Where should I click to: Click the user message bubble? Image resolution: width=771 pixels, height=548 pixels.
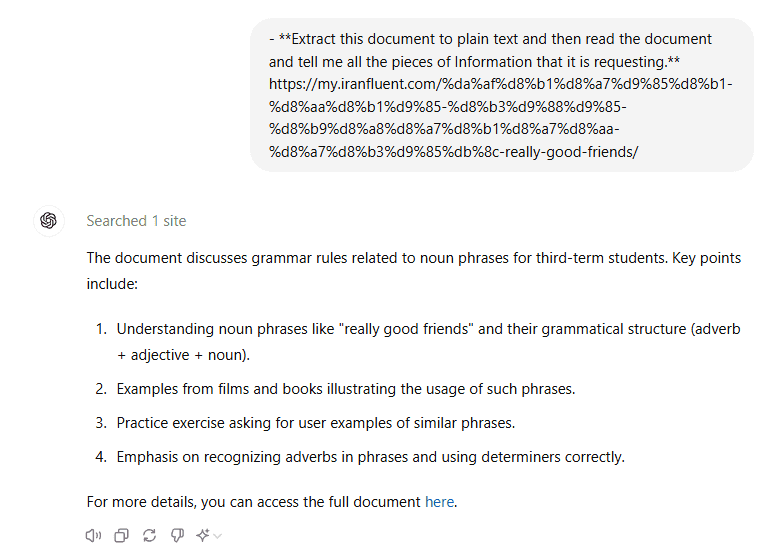502,95
